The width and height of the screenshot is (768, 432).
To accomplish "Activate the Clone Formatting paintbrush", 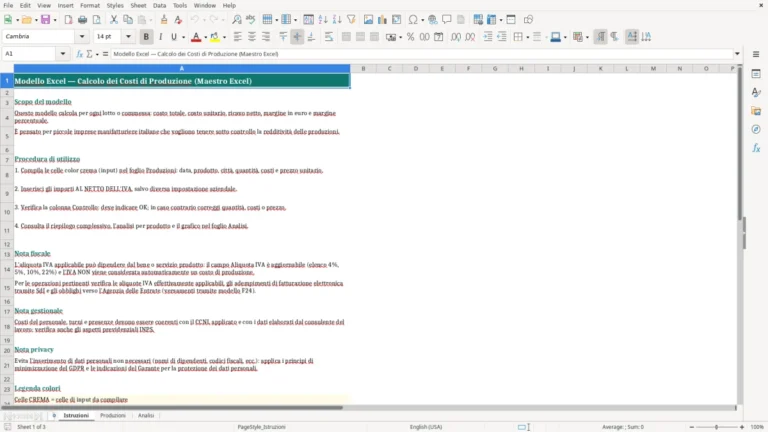I will click(164, 20).
